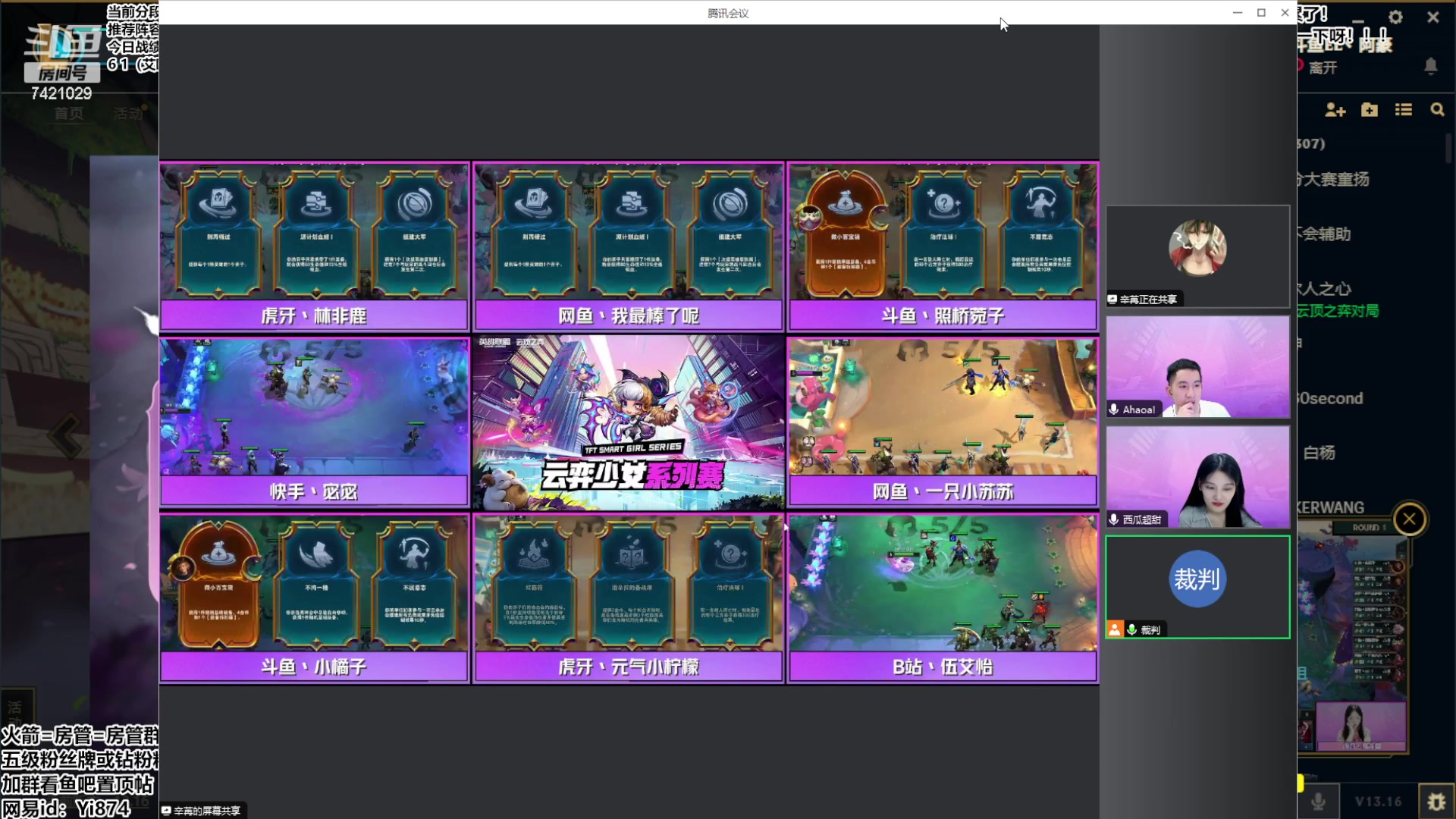The width and height of the screenshot is (1456, 819).
Task: Click the friends search magnifier icon
Action: (x=1437, y=110)
